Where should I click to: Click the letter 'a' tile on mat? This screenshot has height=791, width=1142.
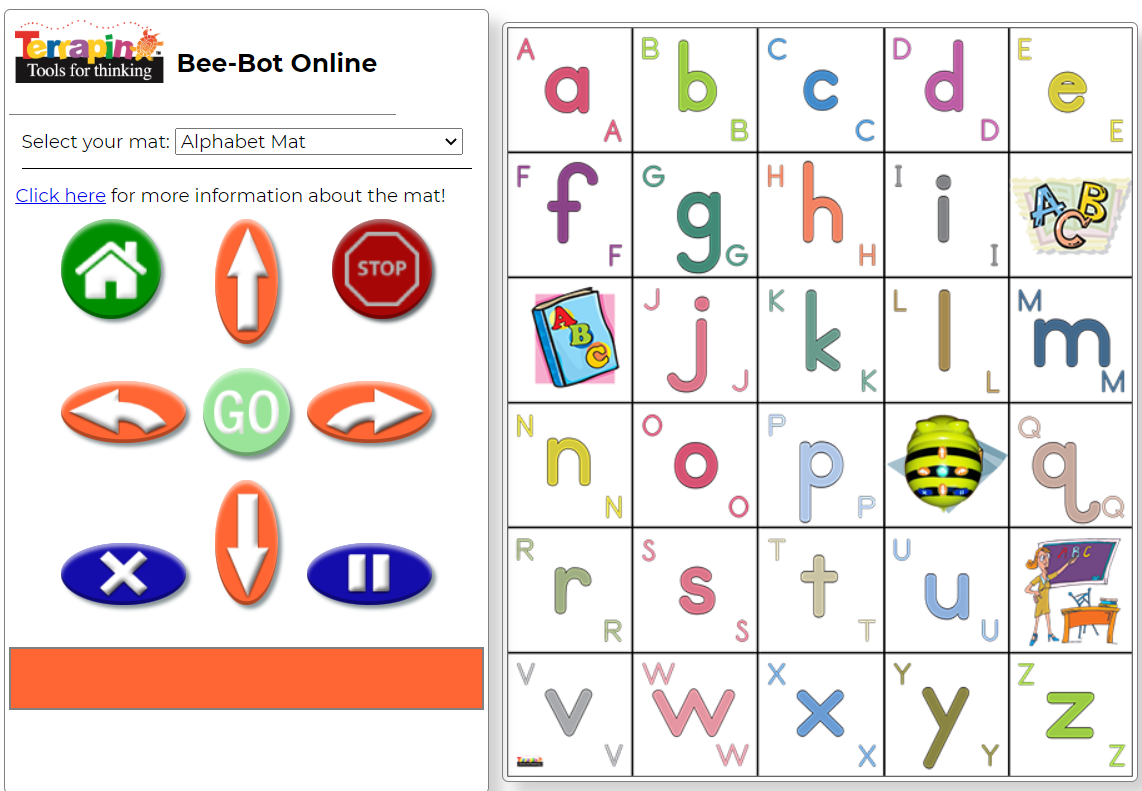569,90
